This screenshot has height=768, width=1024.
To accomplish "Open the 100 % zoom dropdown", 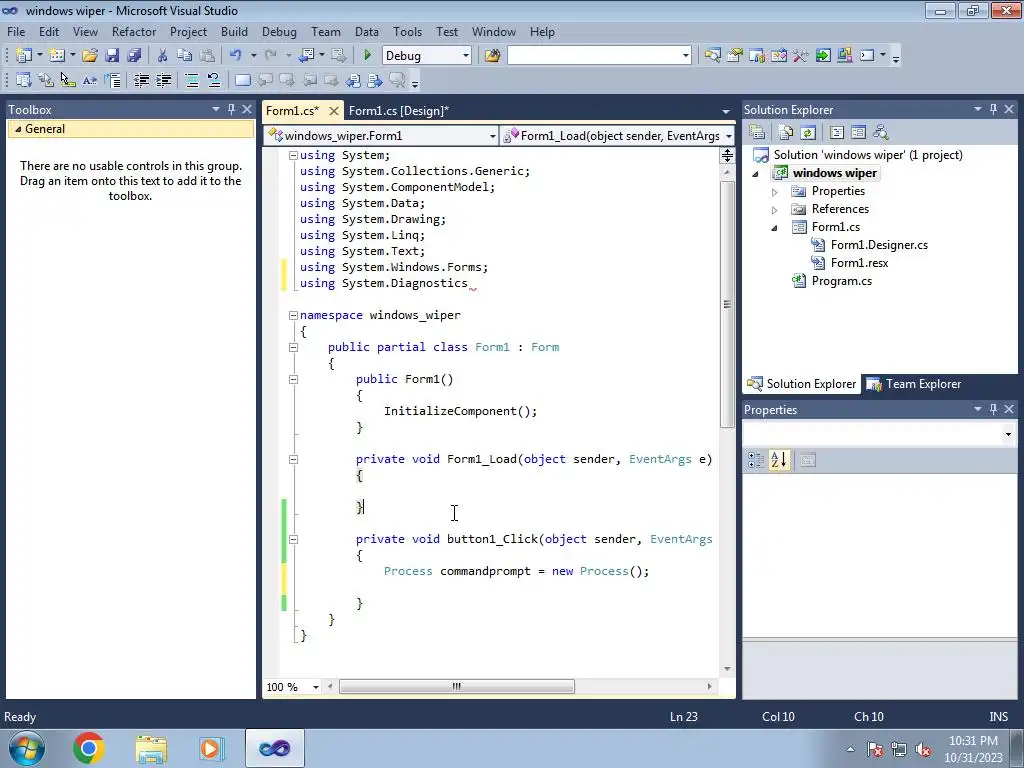I will (315, 687).
